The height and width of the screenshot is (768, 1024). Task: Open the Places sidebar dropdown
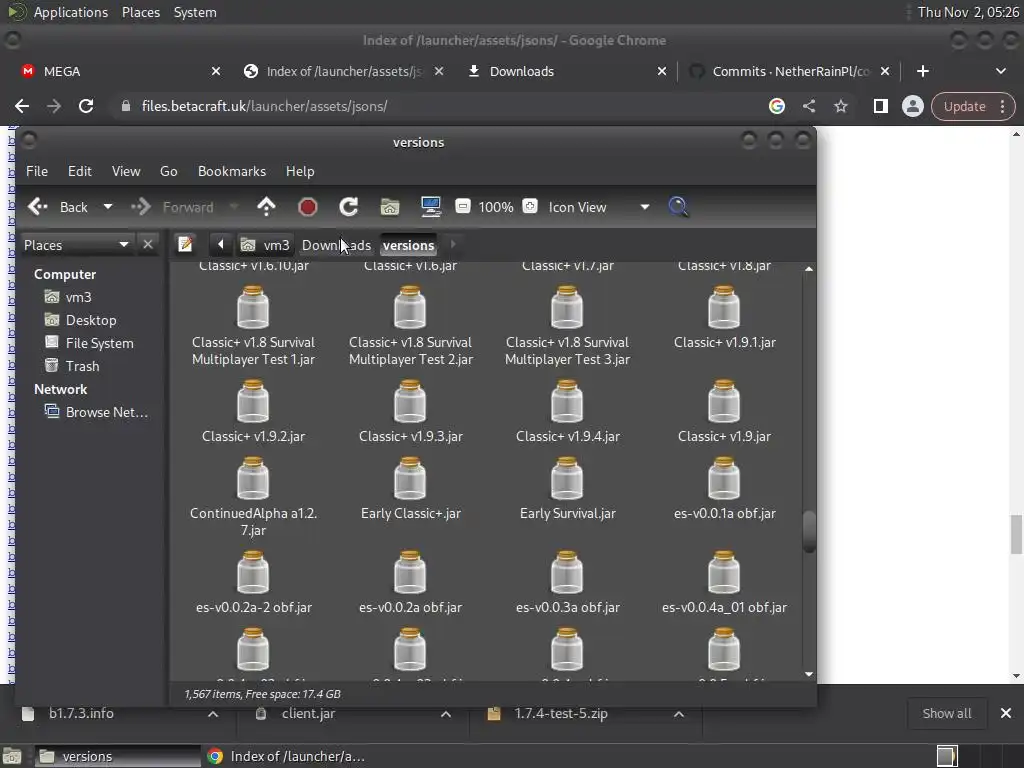[76, 245]
